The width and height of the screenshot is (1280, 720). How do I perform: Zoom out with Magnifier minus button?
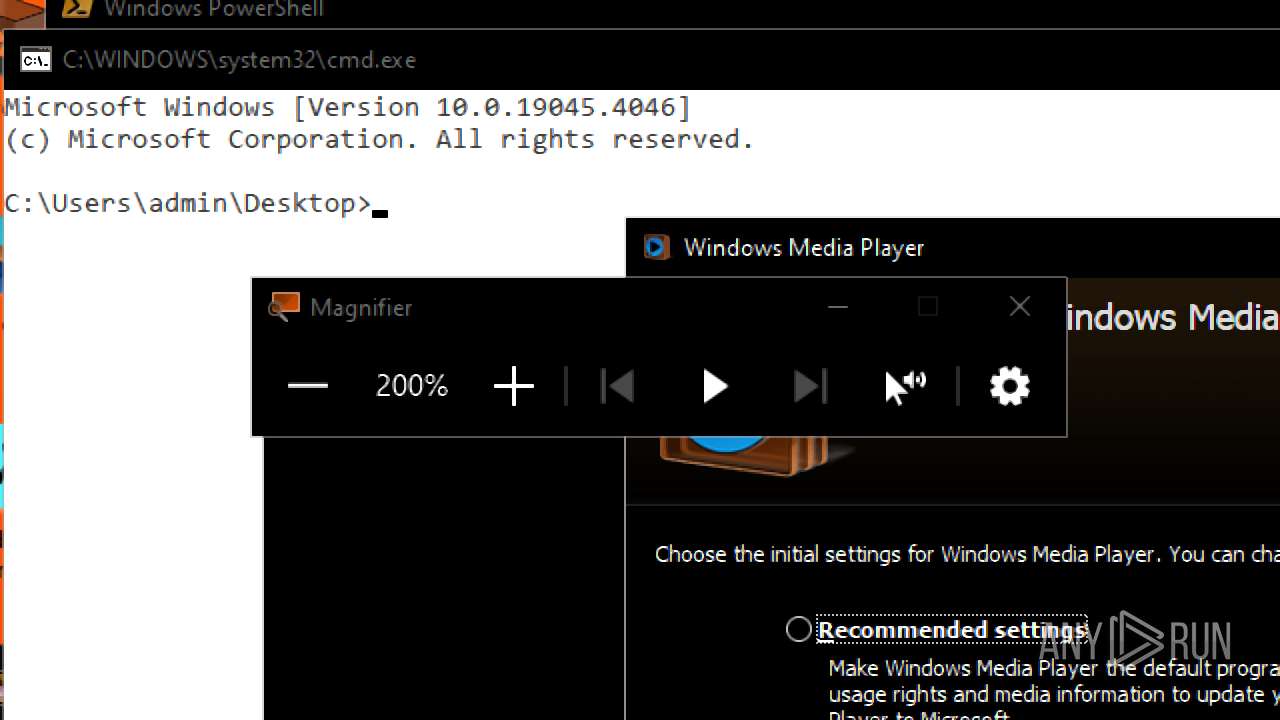[308, 386]
